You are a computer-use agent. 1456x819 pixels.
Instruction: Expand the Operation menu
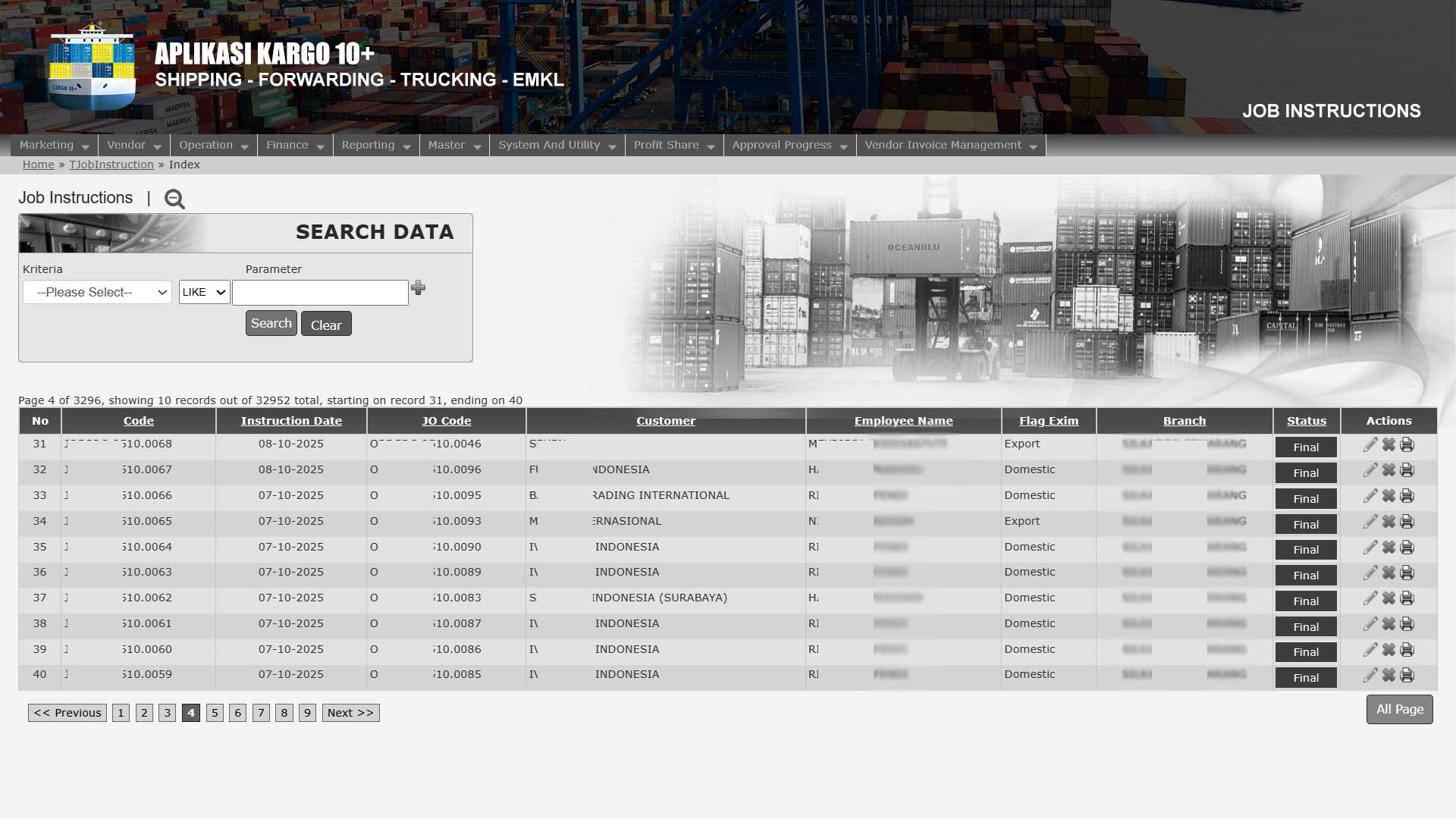pos(213,145)
